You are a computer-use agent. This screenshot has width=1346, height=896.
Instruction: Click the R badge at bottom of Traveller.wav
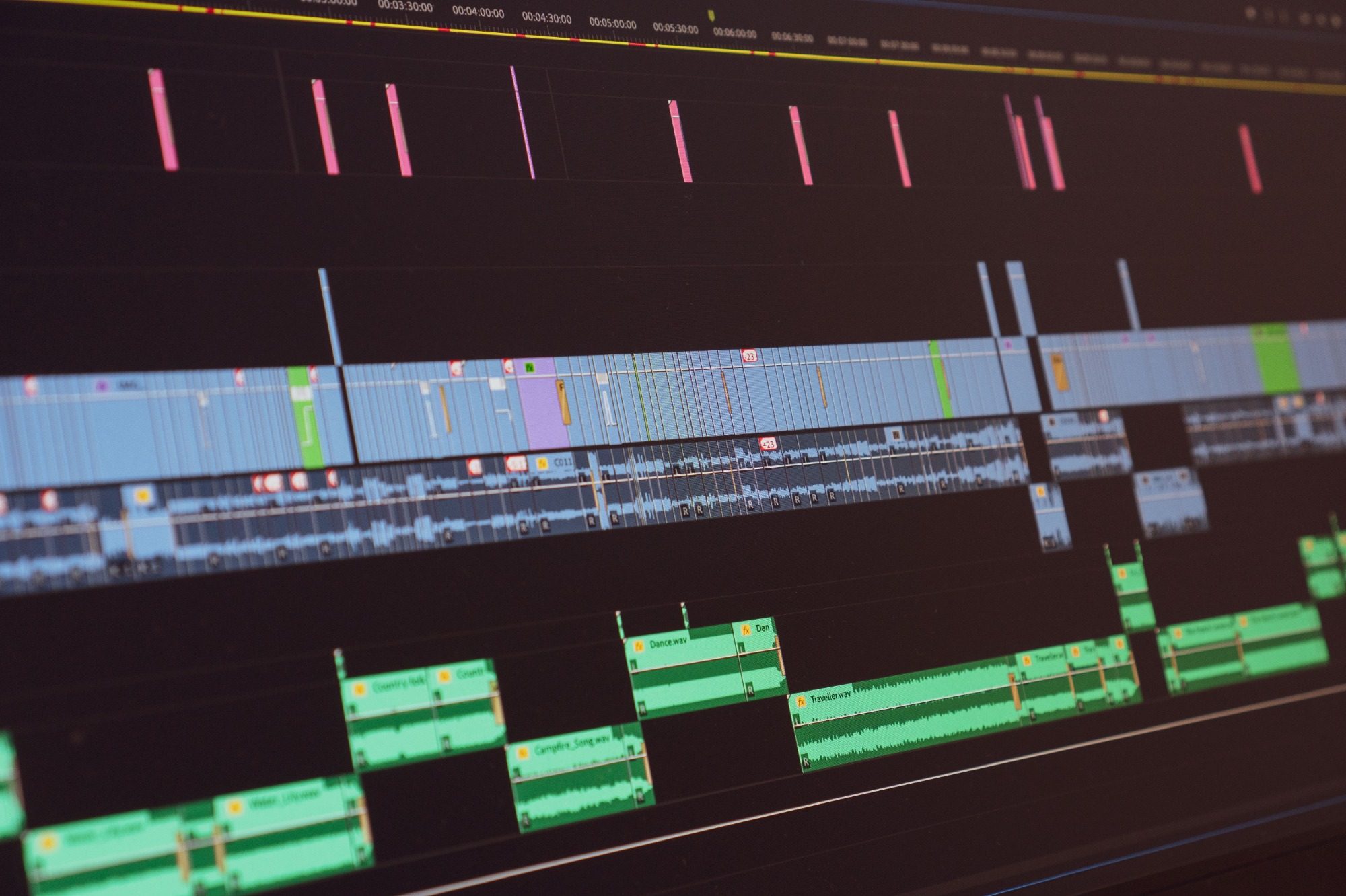805,761
